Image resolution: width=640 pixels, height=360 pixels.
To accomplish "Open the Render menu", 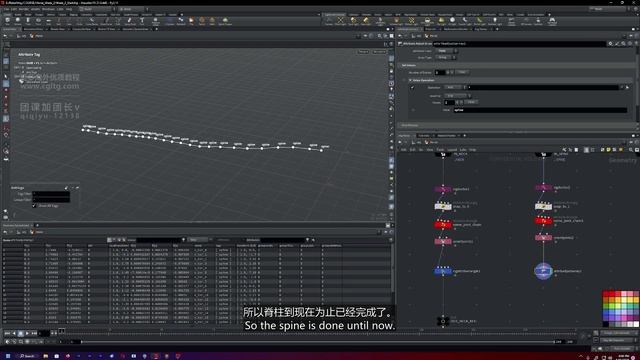I will pyautogui.click(x=24, y=9).
